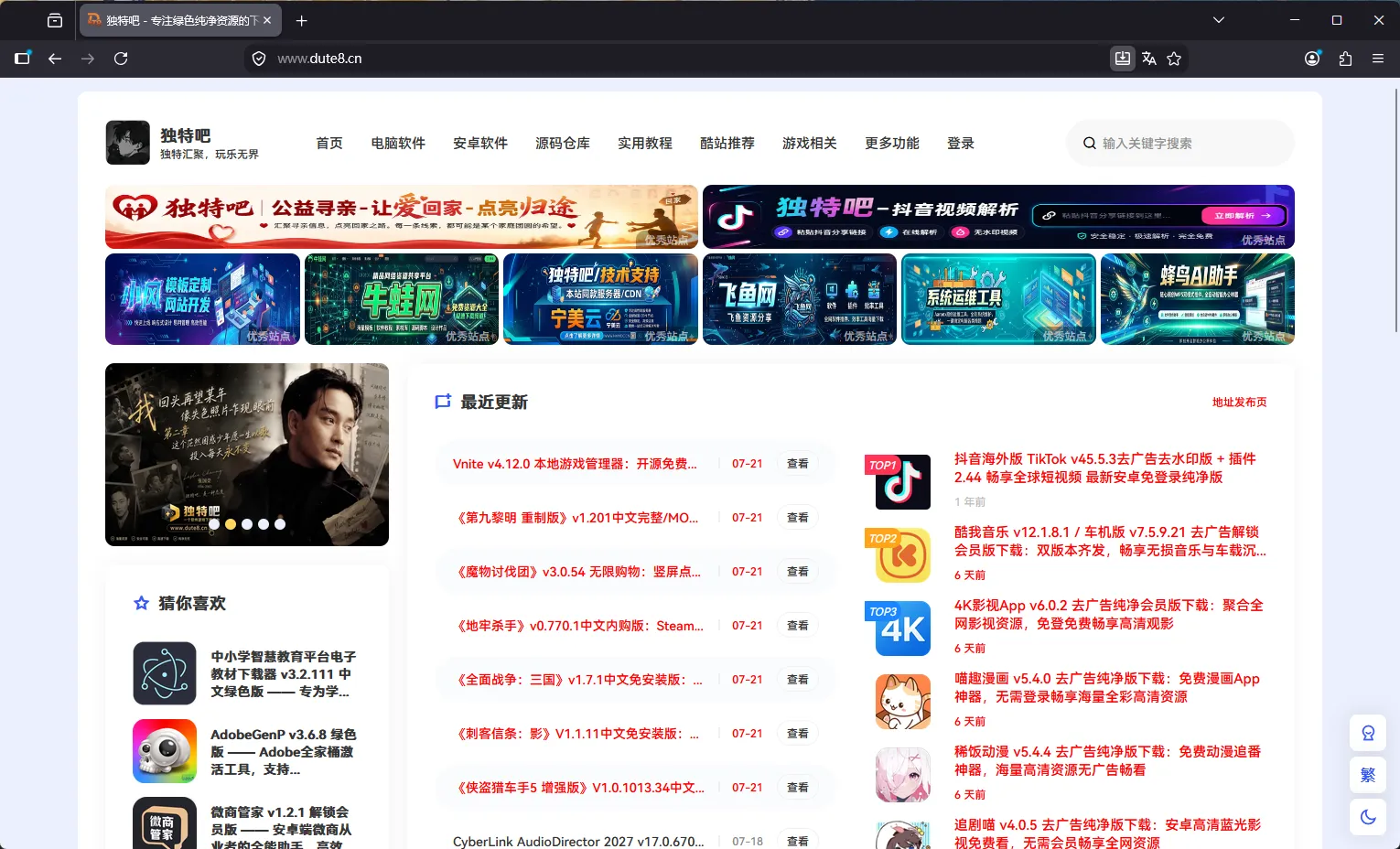The image size is (1400, 849).
Task: Toggle dark mode with moon button
Action: point(1368,817)
